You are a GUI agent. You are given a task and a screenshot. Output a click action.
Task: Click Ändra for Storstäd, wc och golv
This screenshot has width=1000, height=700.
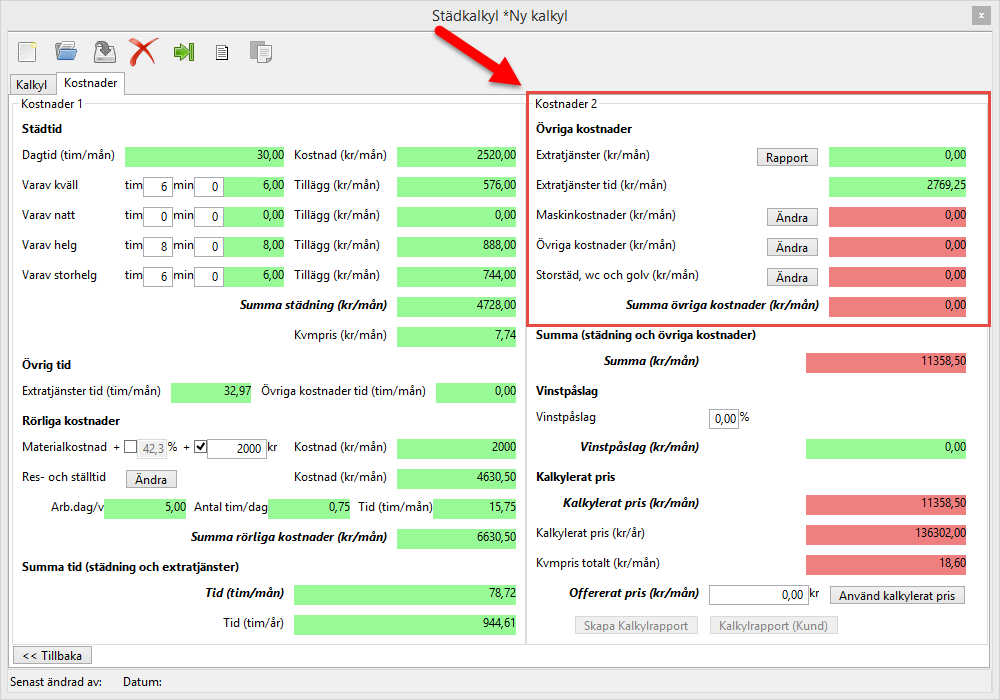(792, 277)
